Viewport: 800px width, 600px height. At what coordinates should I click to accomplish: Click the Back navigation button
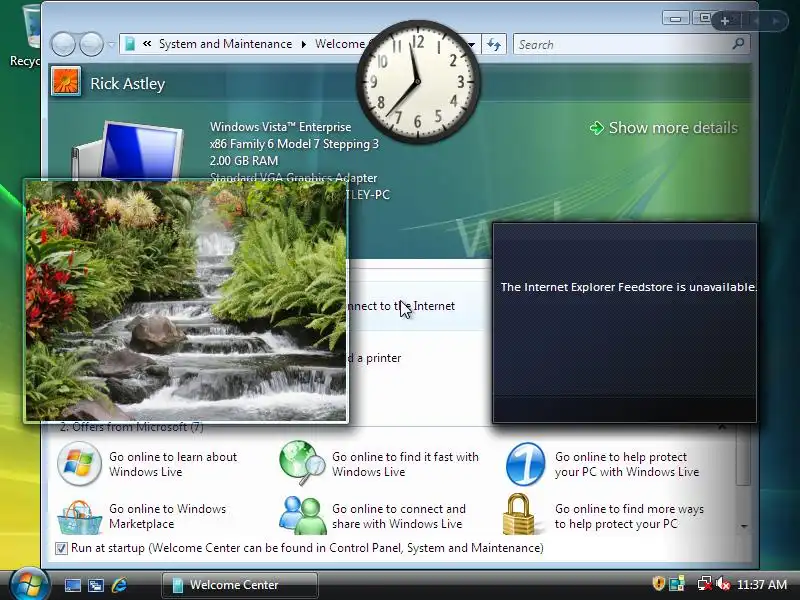click(x=63, y=44)
